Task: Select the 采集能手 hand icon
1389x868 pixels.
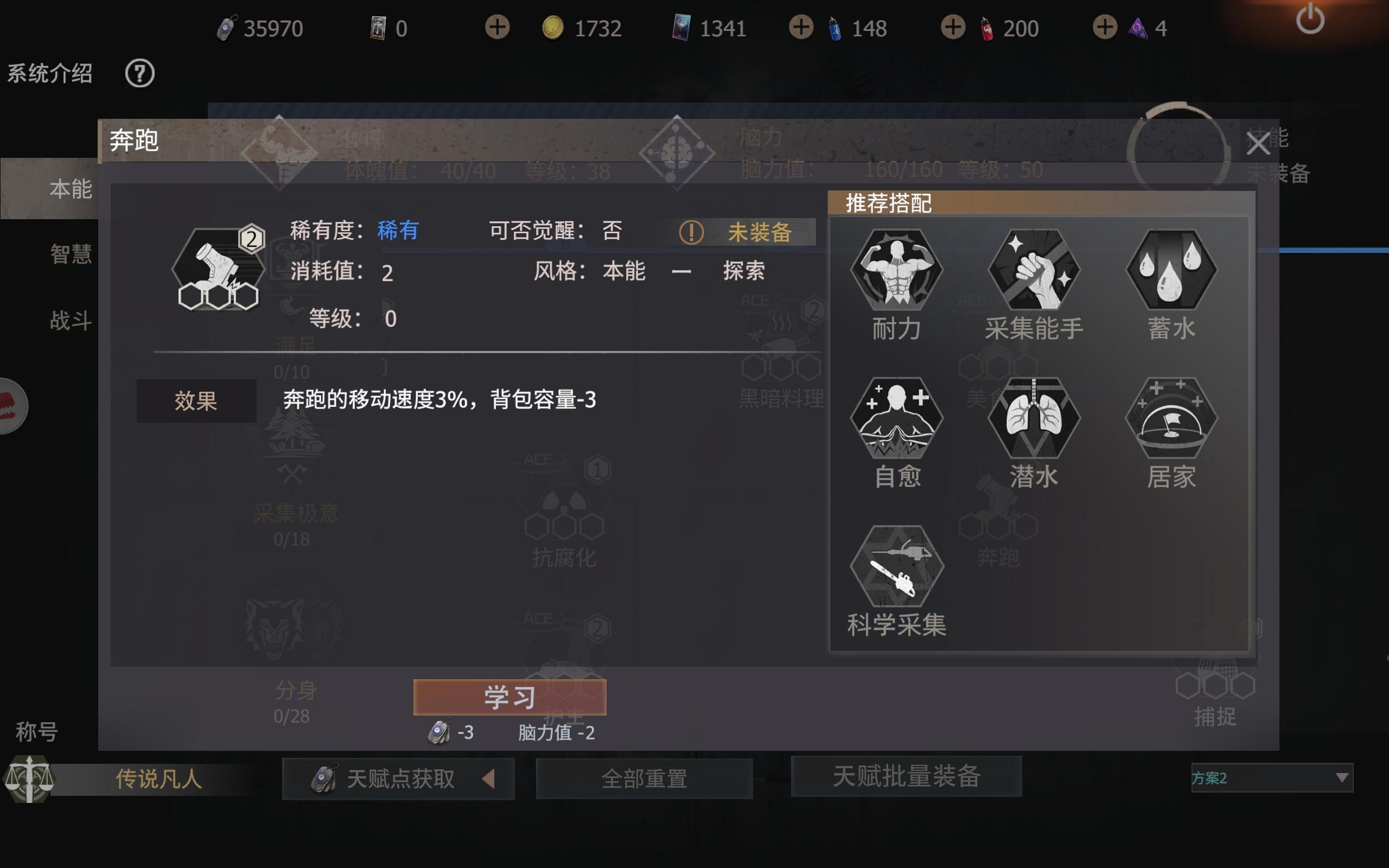Action: point(1034,270)
